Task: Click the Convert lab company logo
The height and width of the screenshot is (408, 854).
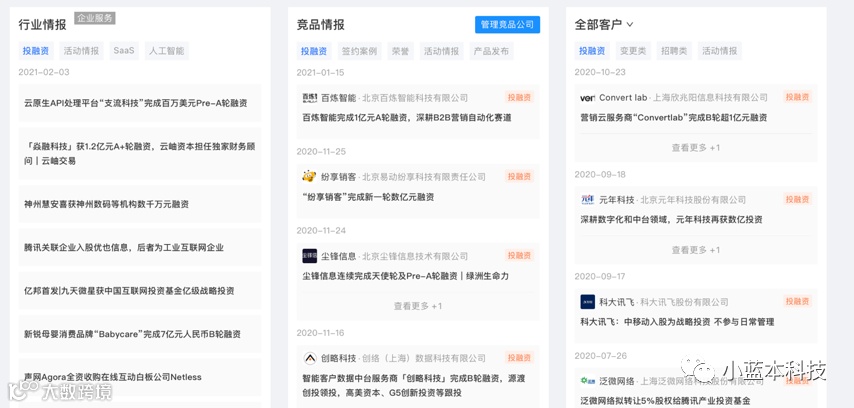Action: coord(588,98)
